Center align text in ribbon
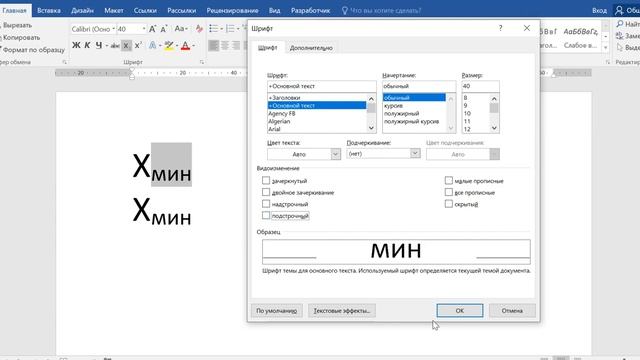640x360 pixels. 224,45
